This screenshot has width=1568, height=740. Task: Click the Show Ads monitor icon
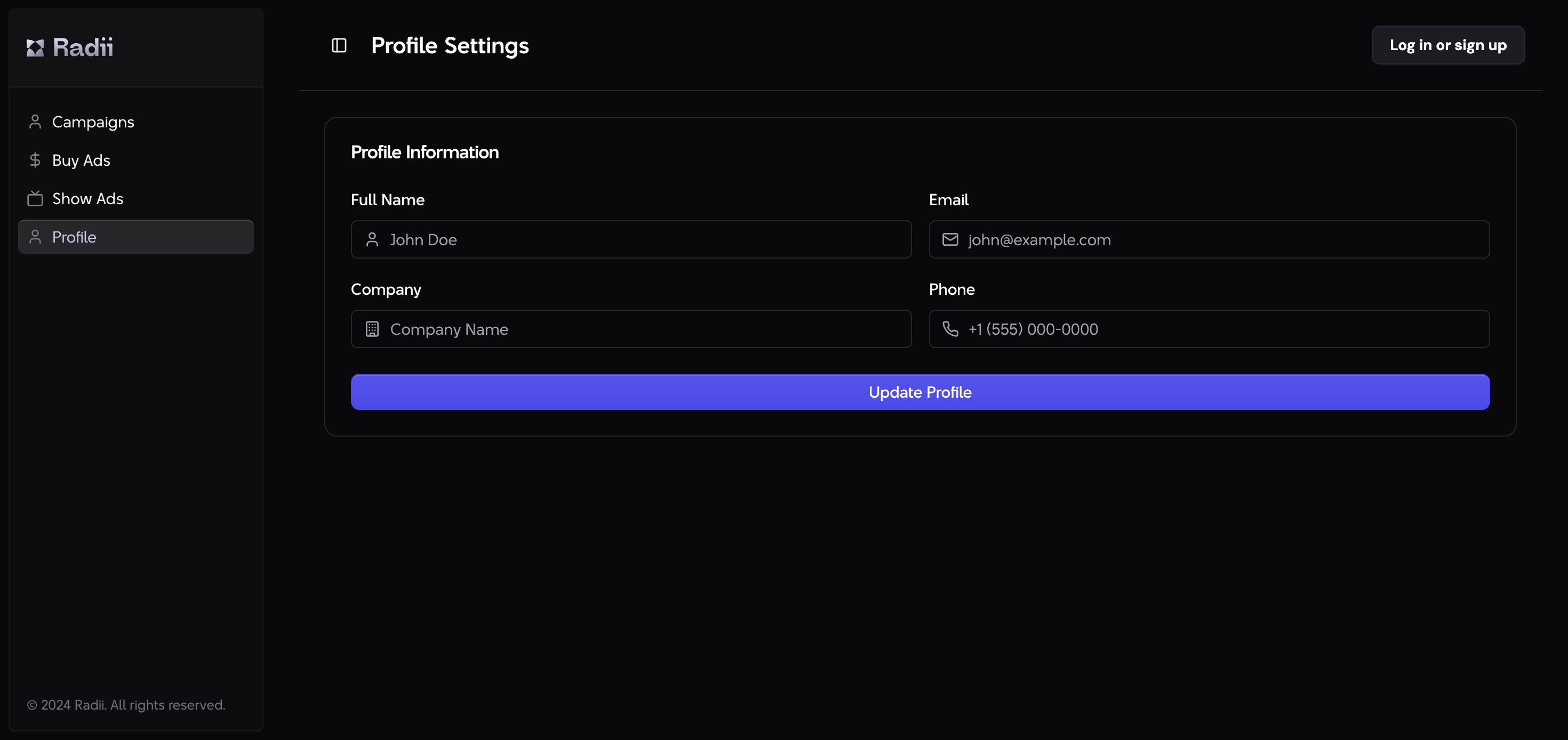click(35, 198)
